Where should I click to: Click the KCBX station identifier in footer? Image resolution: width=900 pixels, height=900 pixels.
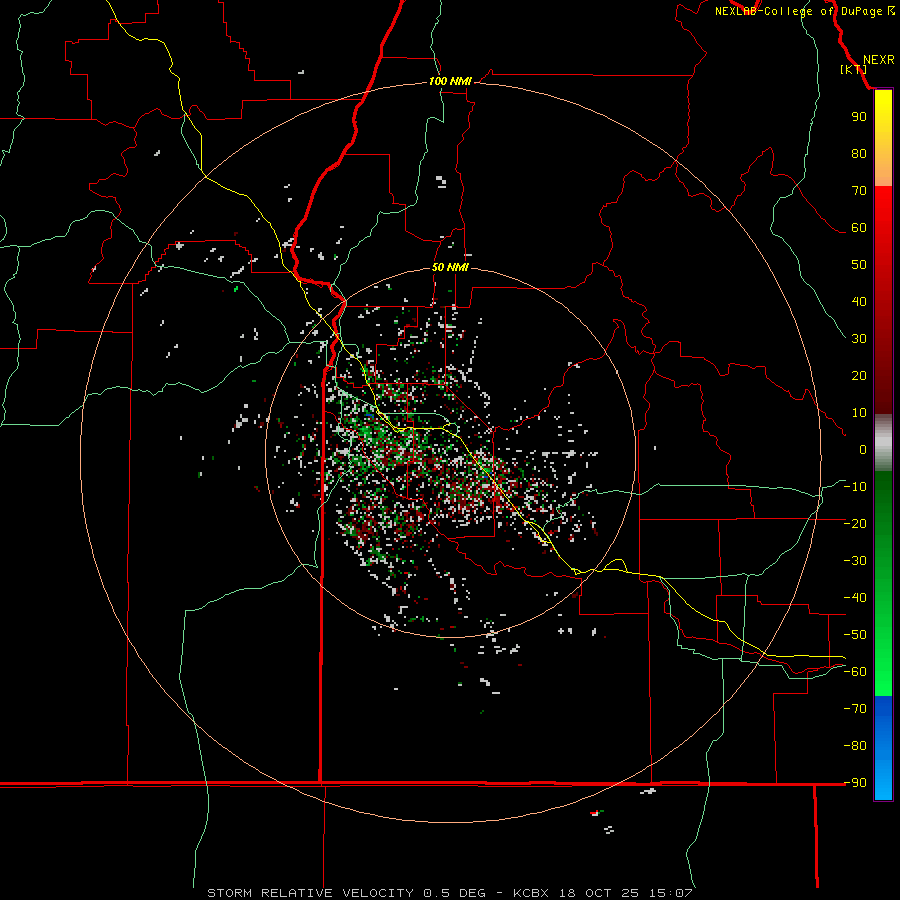(531, 893)
